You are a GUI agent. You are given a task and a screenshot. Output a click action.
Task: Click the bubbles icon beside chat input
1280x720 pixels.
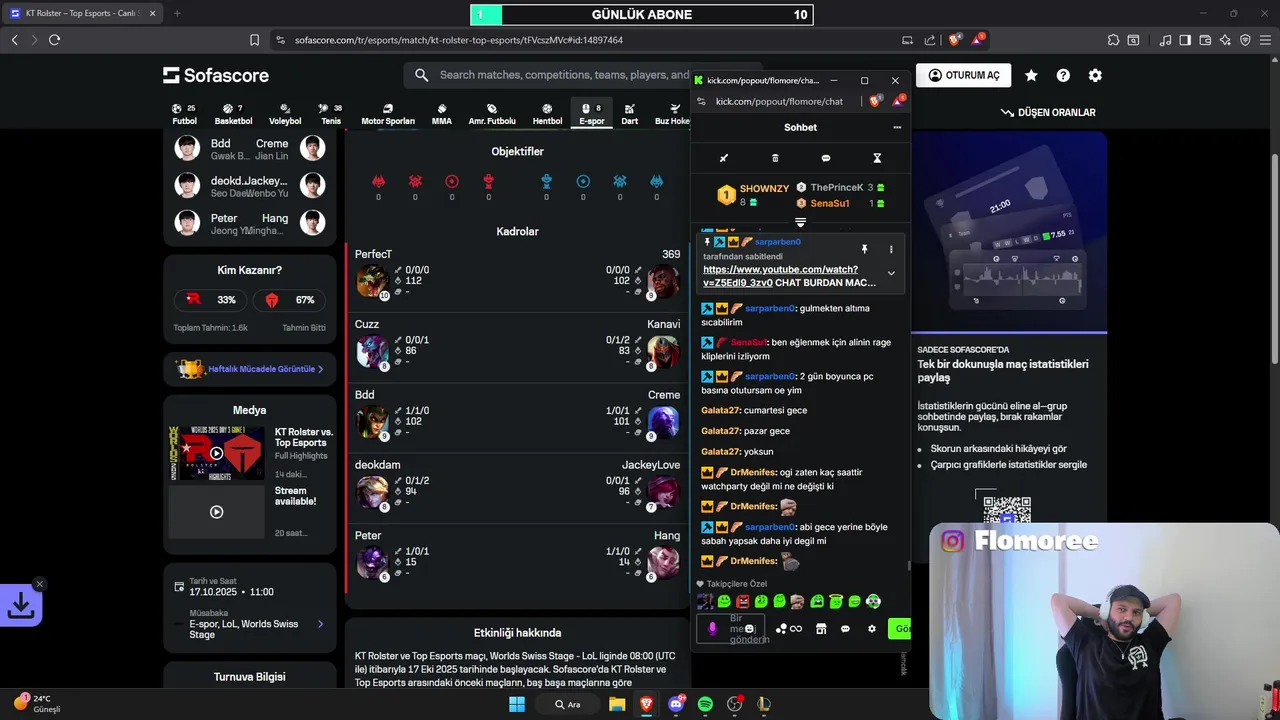pos(781,629)
